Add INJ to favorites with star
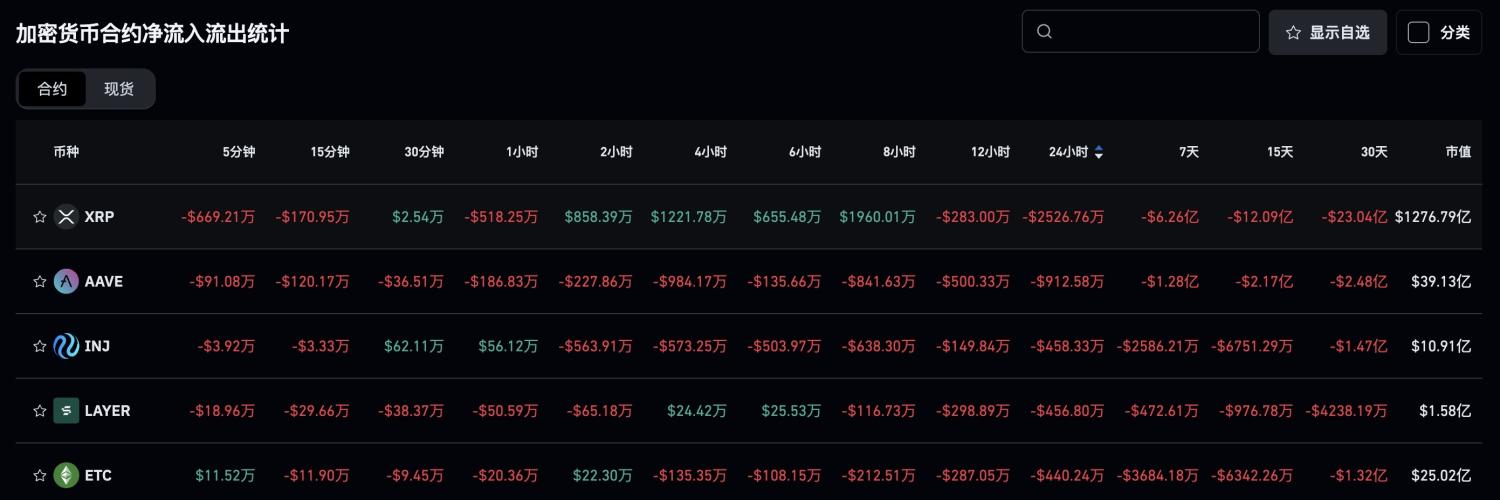 click(x=40, y=346)
